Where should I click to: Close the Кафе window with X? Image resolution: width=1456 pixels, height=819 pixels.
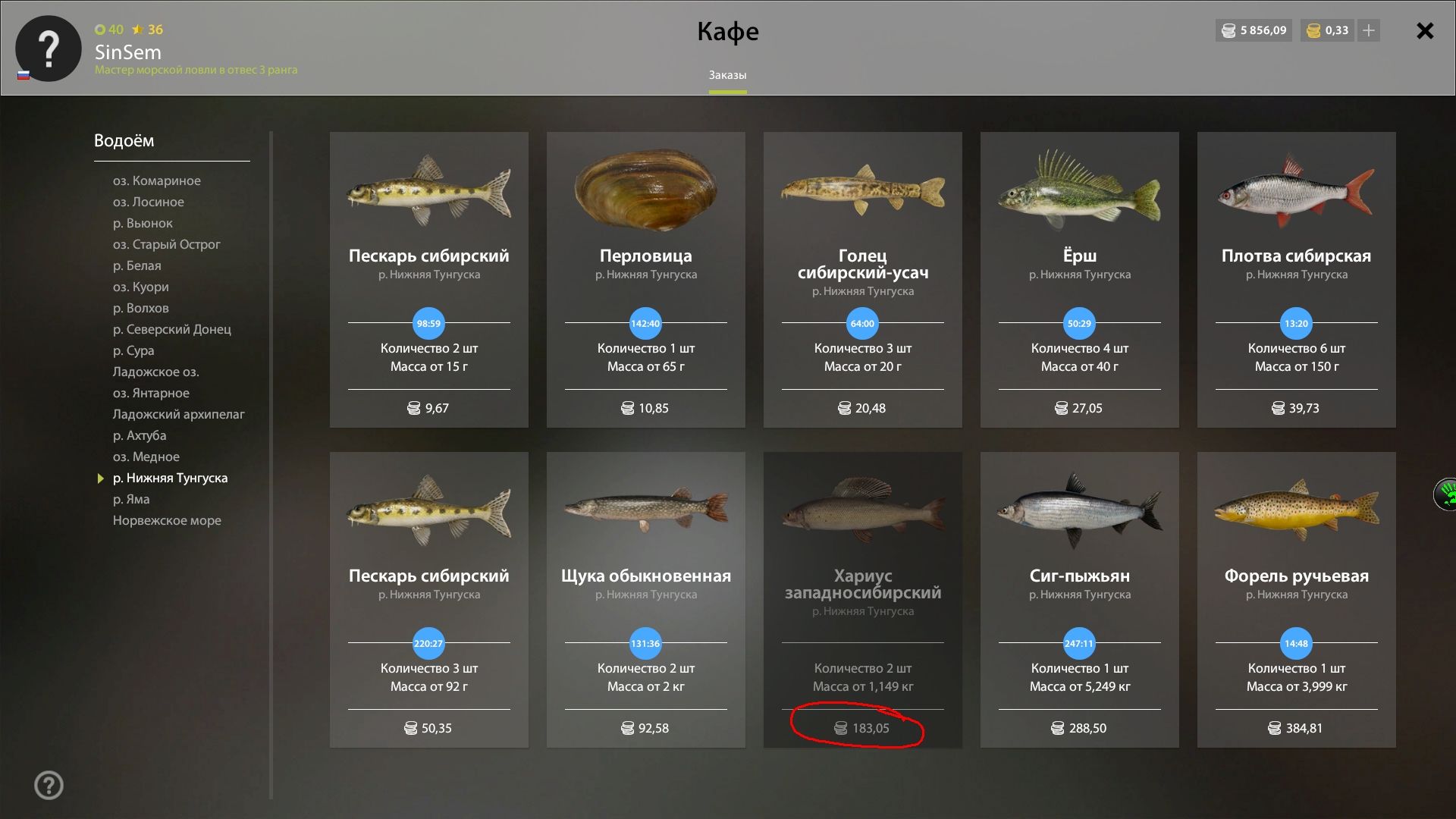[1425, 30]
